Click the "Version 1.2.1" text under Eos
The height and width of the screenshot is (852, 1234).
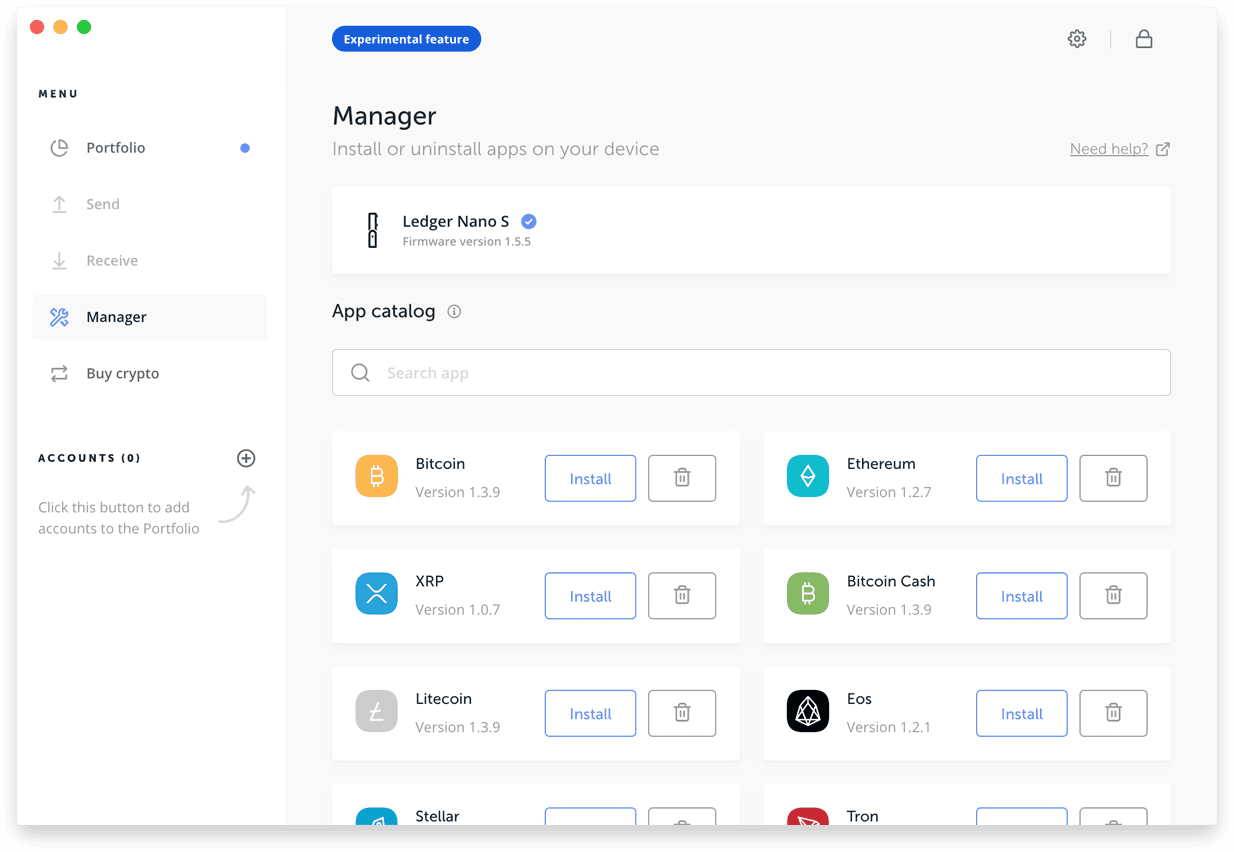(888, 727)
